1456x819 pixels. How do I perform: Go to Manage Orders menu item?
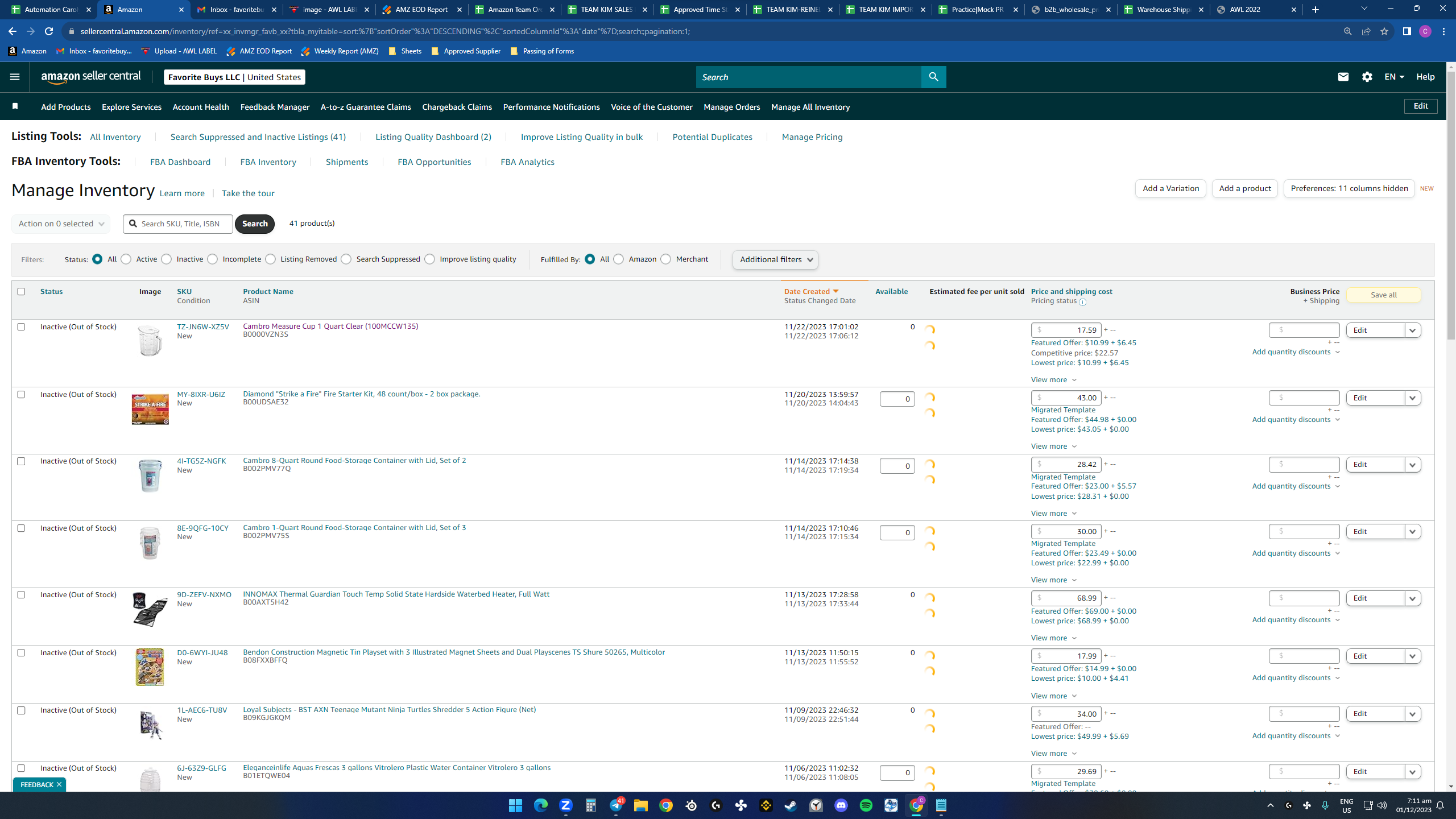click(731, 107)
